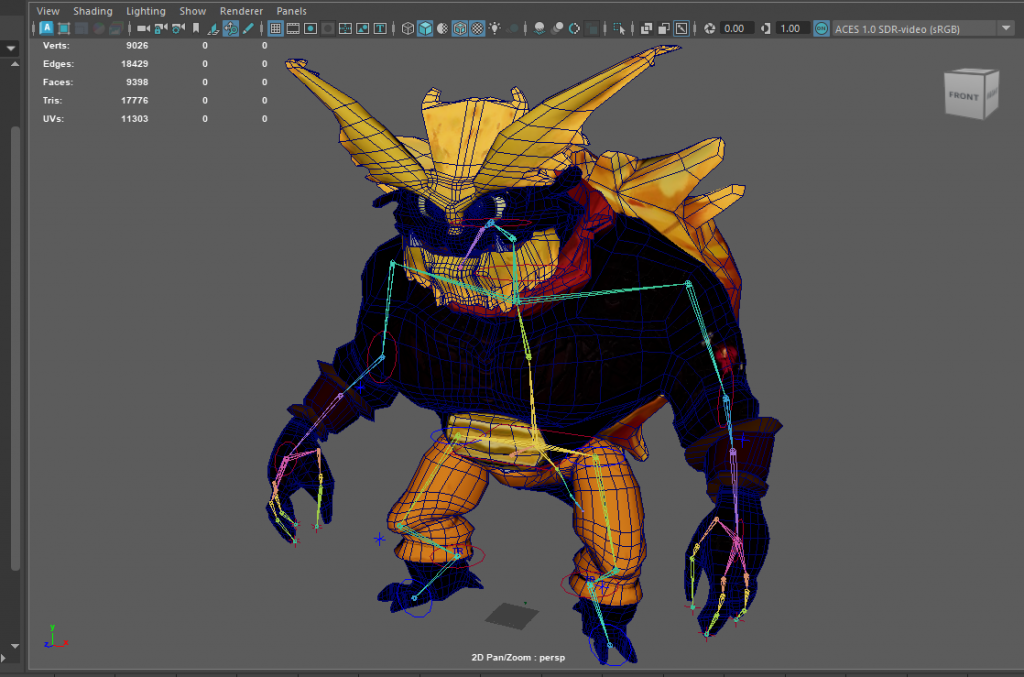Click the Lock Camera icon

161,28
